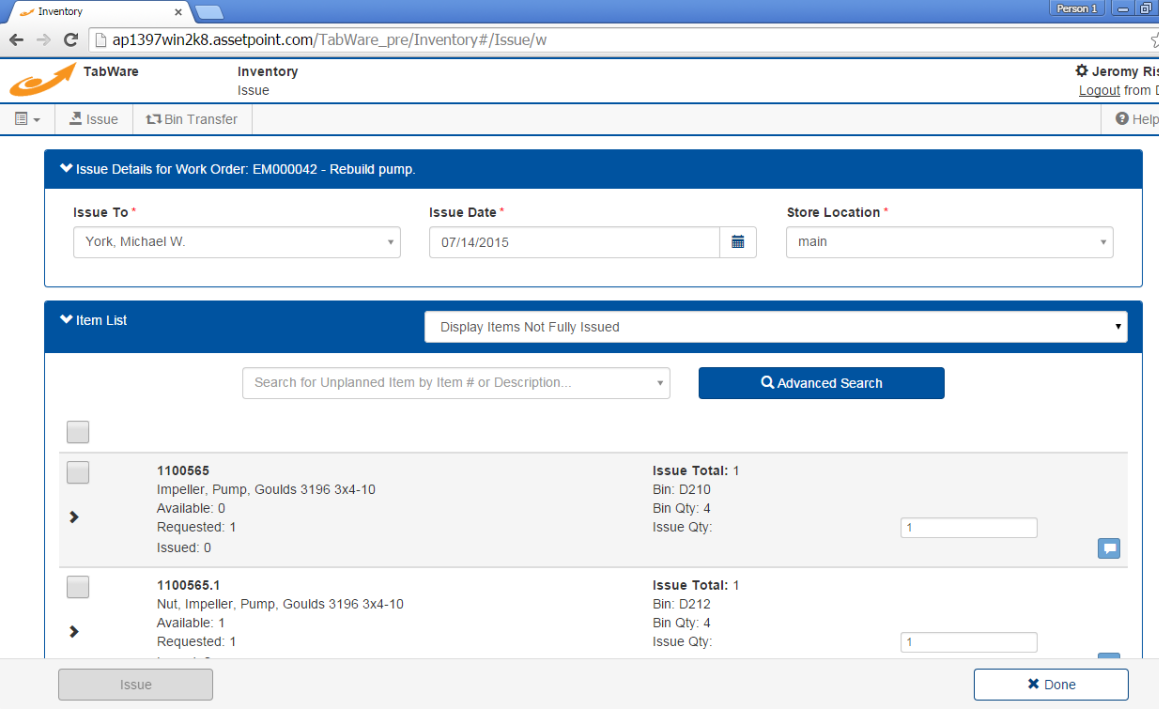
Task: Click the Bin Transfer toolbar icon
Action: [x=191, y=118]
